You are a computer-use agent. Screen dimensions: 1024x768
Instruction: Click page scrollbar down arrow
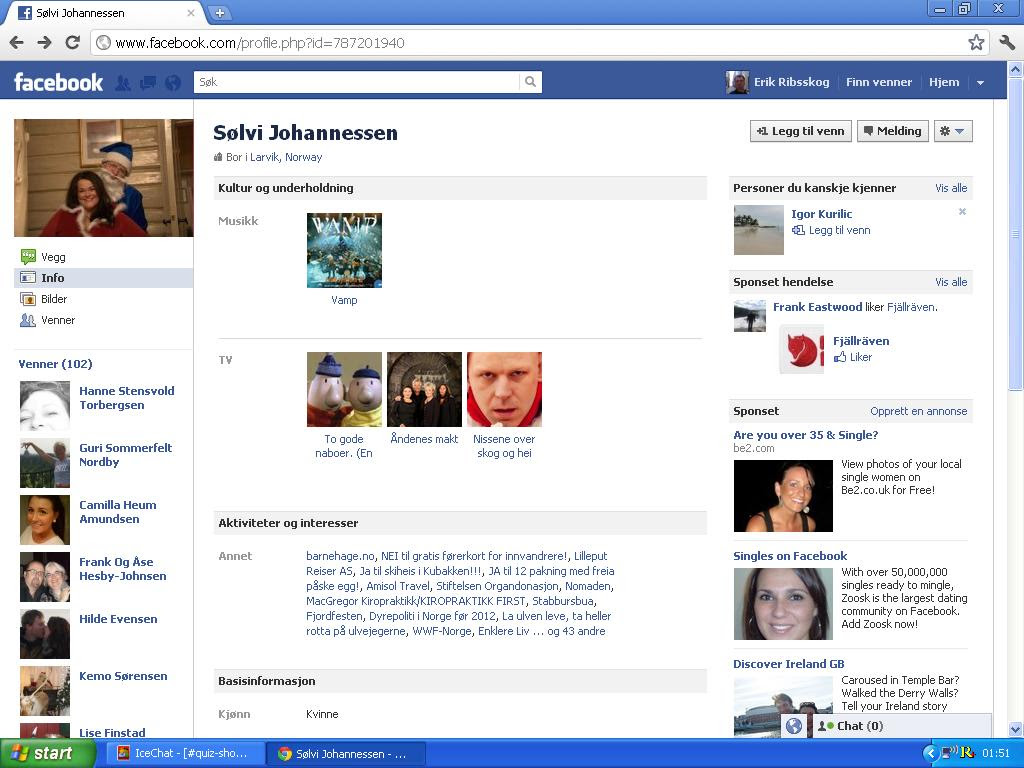[x=1016, y=729]
